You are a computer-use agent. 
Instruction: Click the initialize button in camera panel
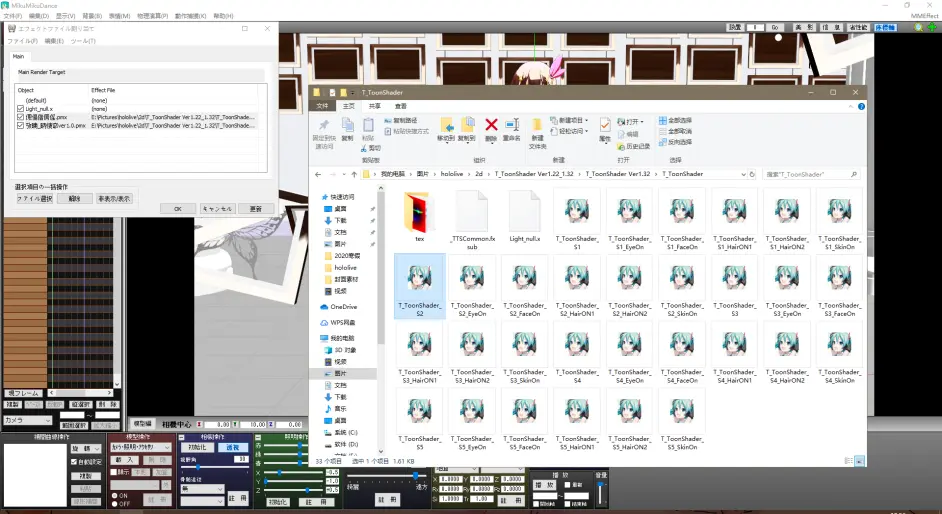click(198, 447)
